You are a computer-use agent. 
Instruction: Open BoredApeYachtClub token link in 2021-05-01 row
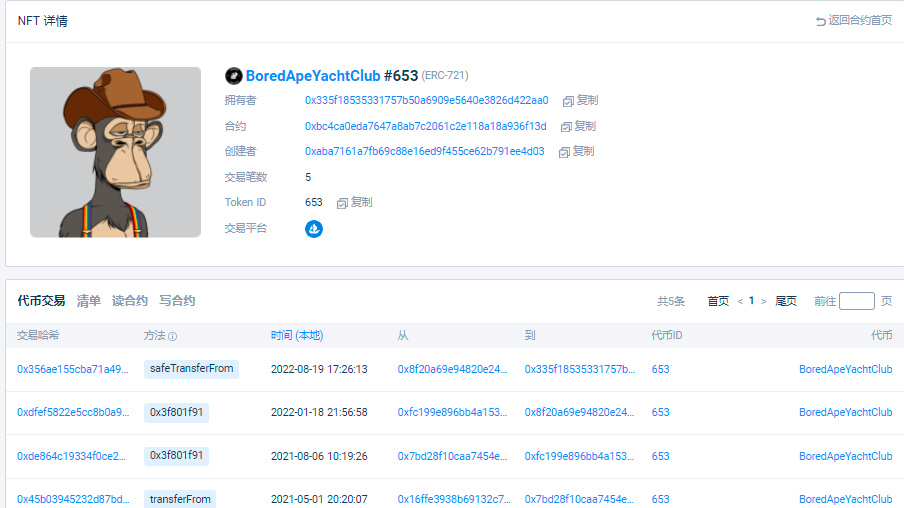point(846,499)
